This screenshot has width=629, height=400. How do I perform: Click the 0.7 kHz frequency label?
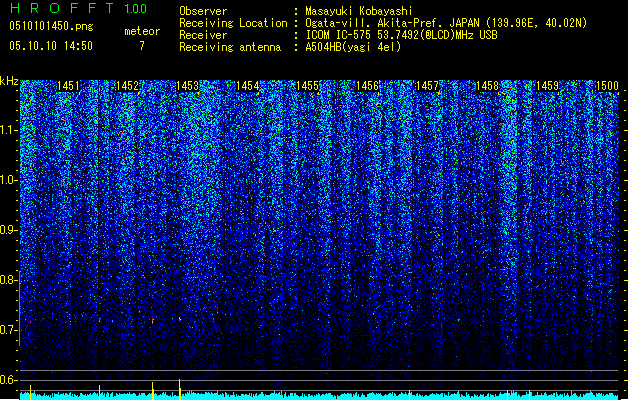point(9,330)
